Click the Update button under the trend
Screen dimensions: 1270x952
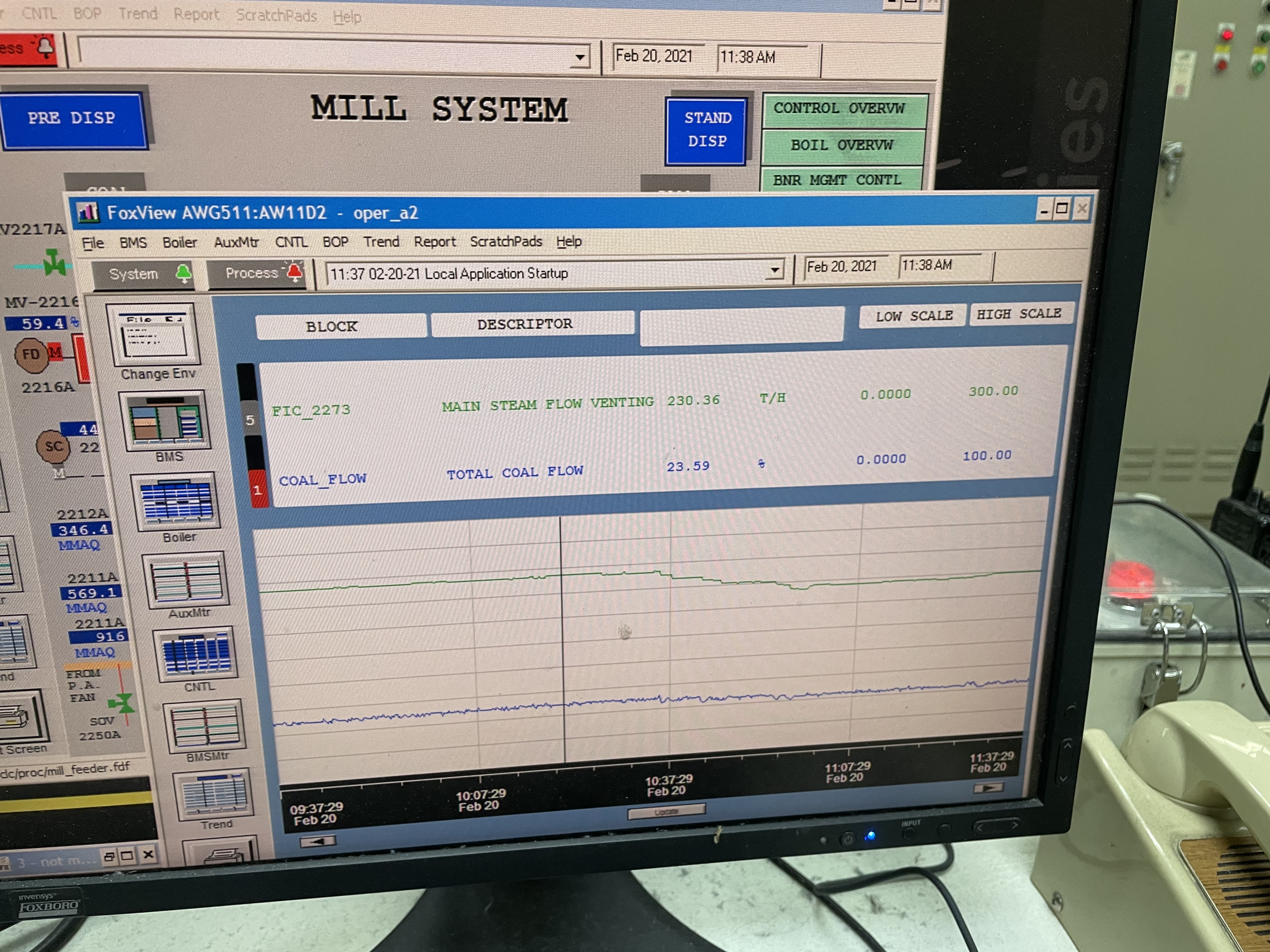click(x=666, y=812)
